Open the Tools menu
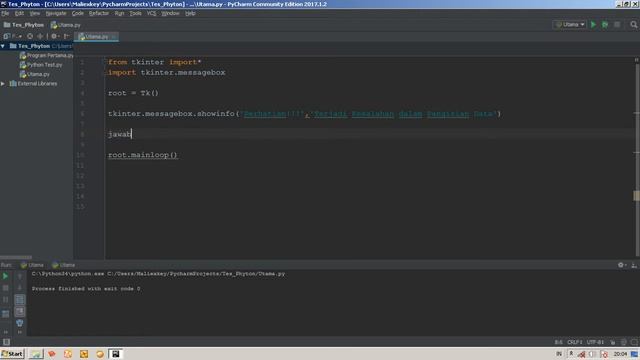 (136, 13)
